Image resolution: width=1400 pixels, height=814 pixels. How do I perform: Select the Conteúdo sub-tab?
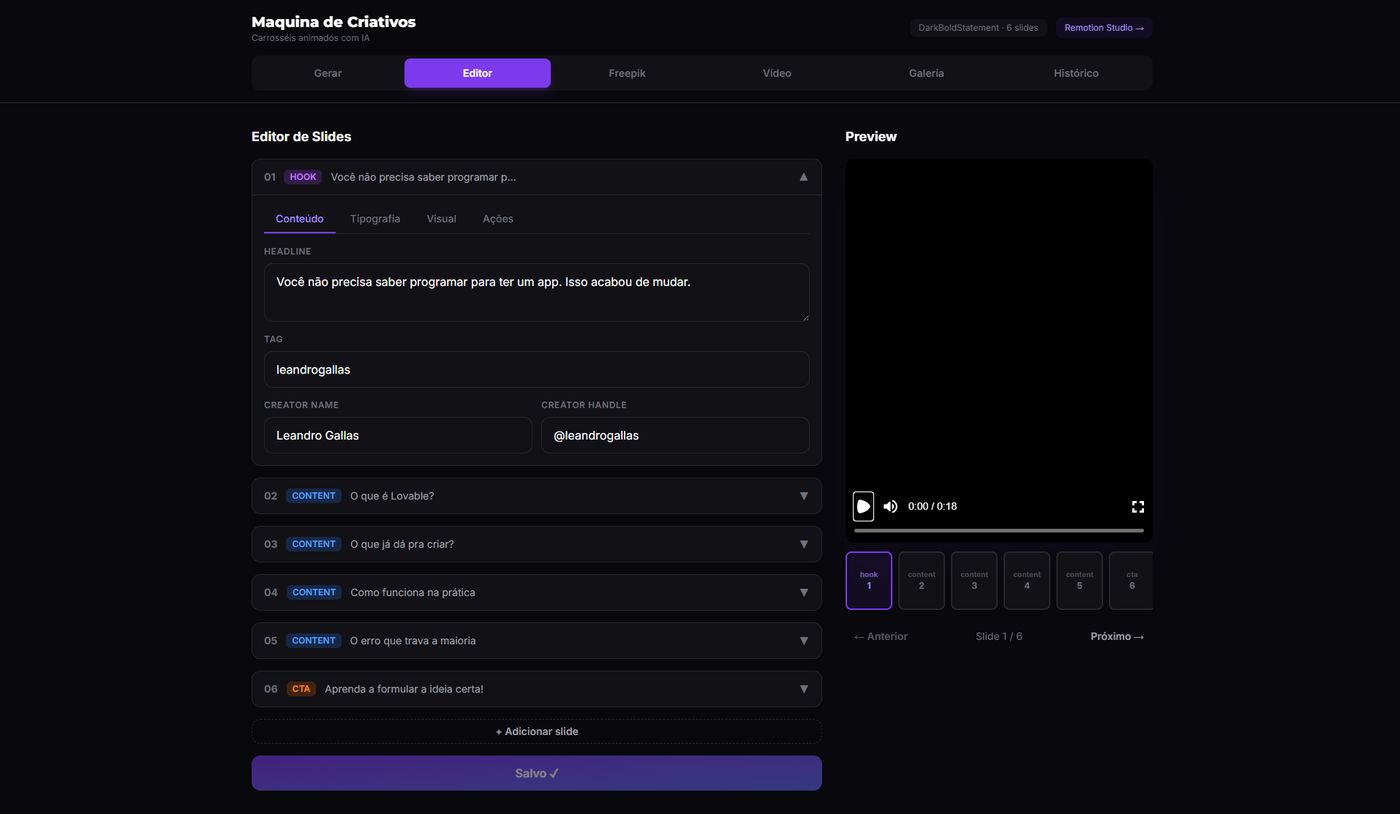pos(299,219)
